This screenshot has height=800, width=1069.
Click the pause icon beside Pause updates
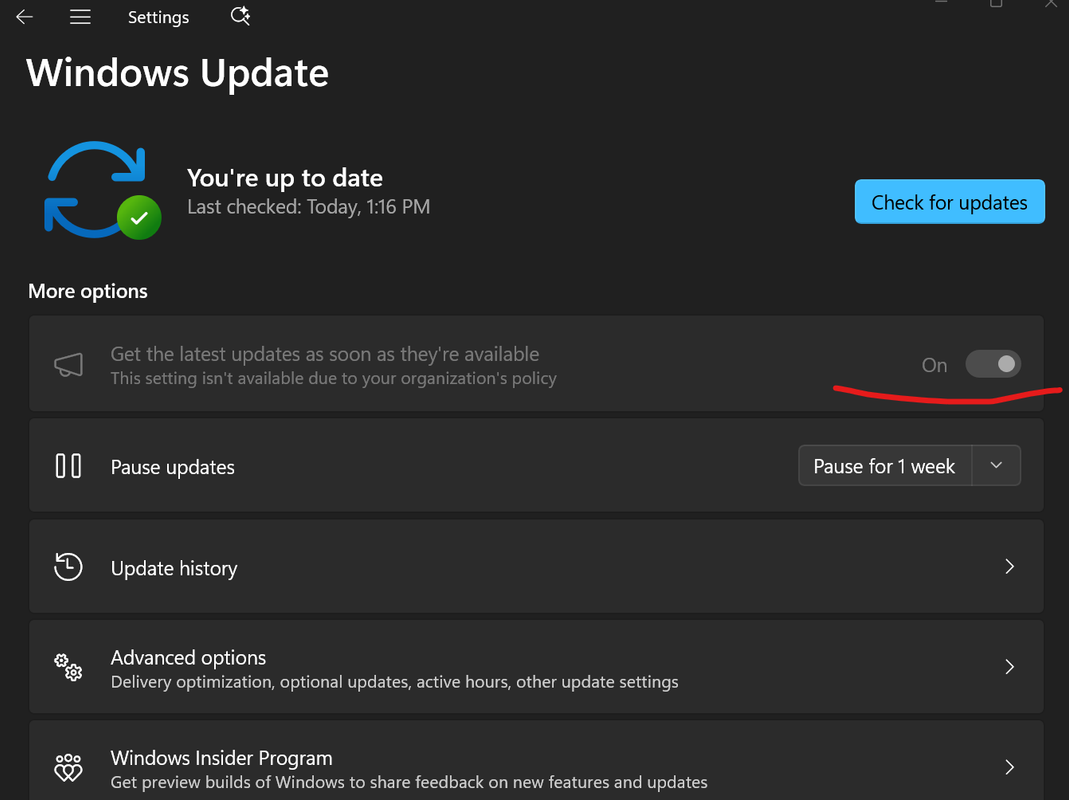68,466
